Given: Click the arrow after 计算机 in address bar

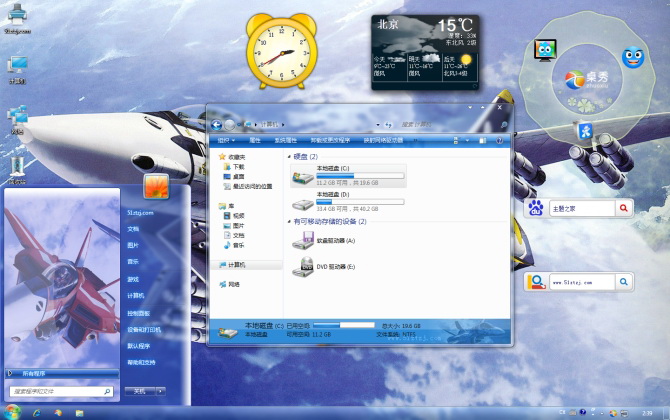Looking at the screenshot, I should (283, 125).
